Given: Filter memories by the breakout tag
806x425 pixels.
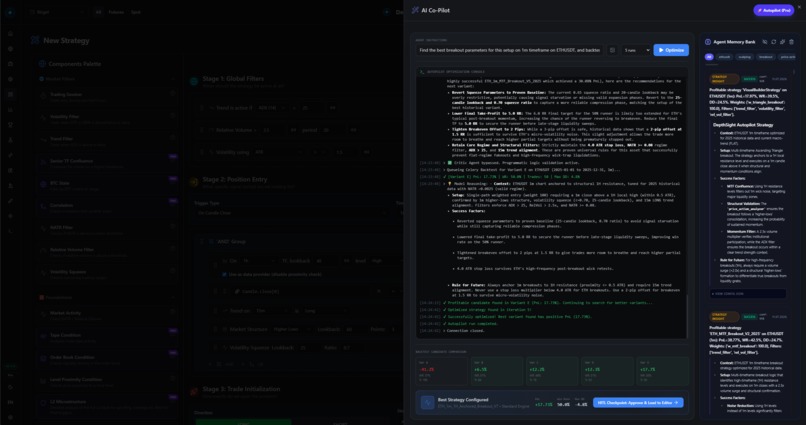Looking at the screenshot, I should pyautogui.click(x=765, y=57).
